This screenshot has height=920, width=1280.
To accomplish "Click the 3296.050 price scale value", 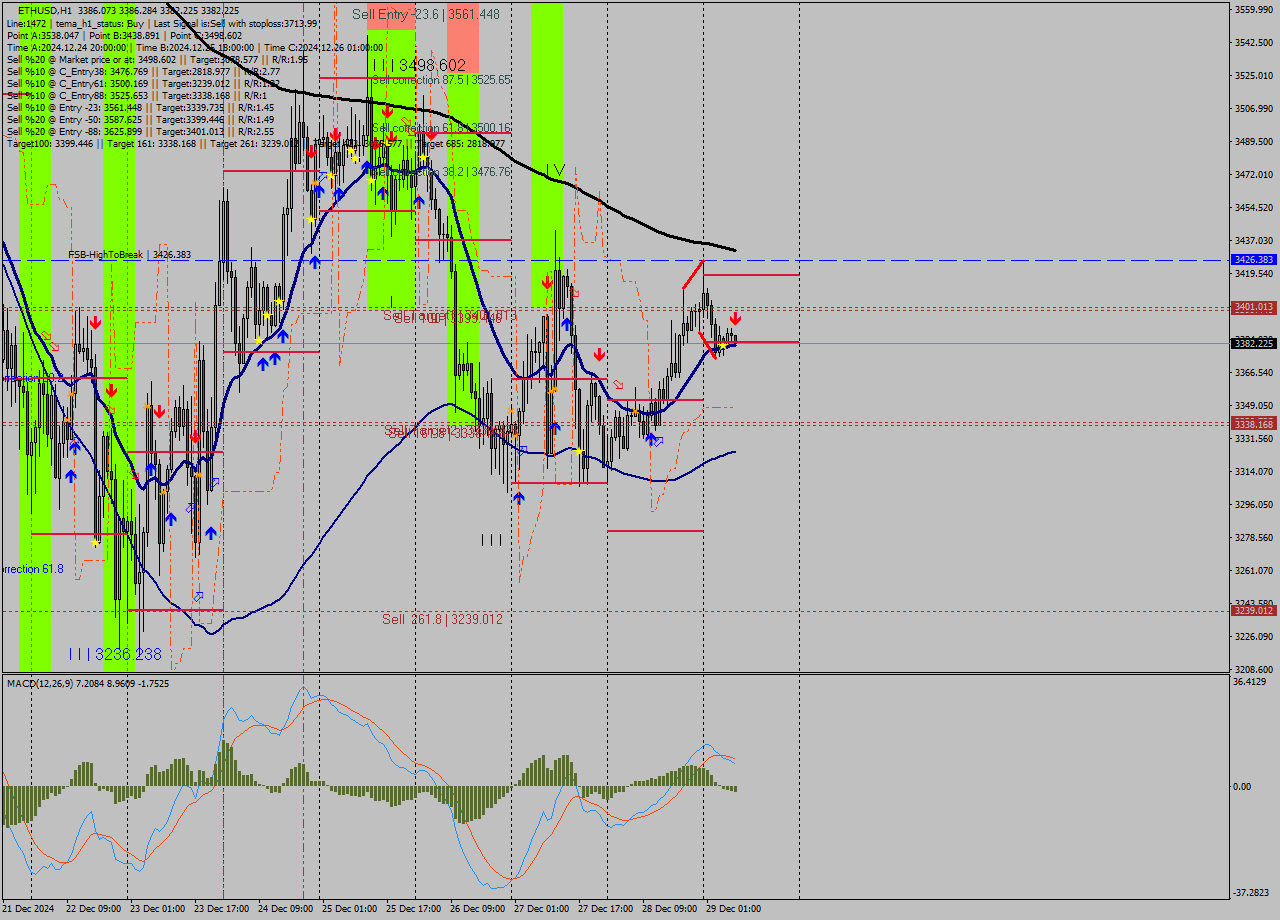I will tap(1253, 504).
